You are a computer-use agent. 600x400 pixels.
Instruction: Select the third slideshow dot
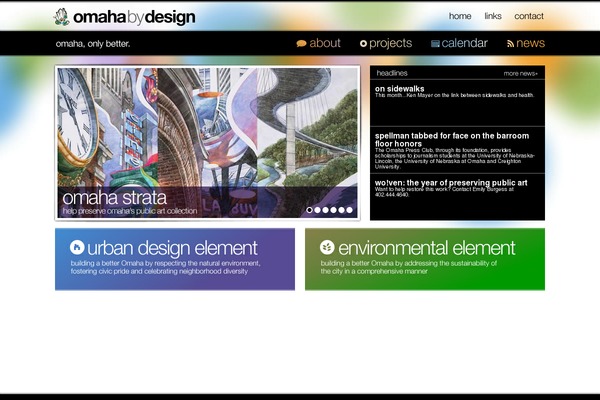(325, 210)
